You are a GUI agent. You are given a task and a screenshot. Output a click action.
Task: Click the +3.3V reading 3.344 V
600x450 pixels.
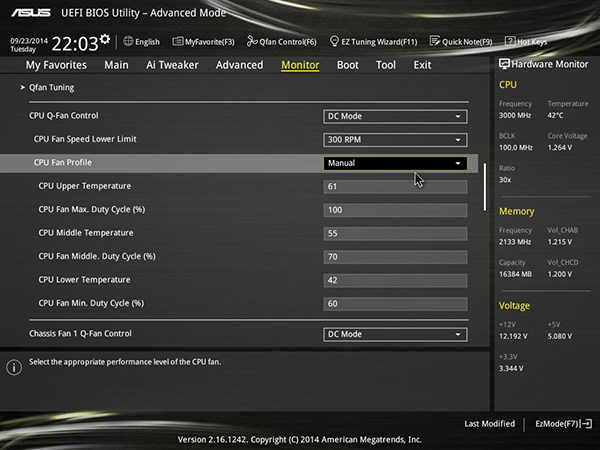pyautogui.click(x=511, y=368)
